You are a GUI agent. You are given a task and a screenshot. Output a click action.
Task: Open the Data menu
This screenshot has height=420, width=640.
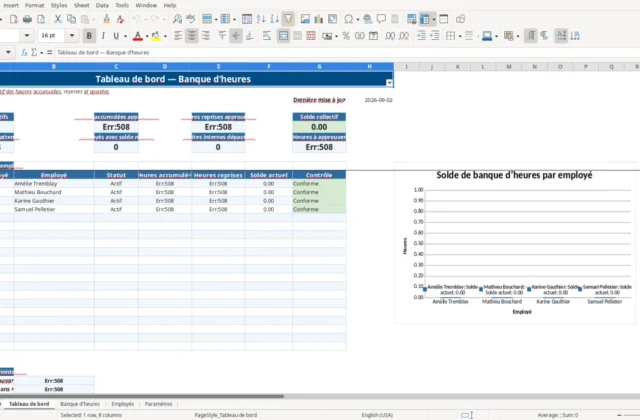pyautogui.click(x=102, y=5)
